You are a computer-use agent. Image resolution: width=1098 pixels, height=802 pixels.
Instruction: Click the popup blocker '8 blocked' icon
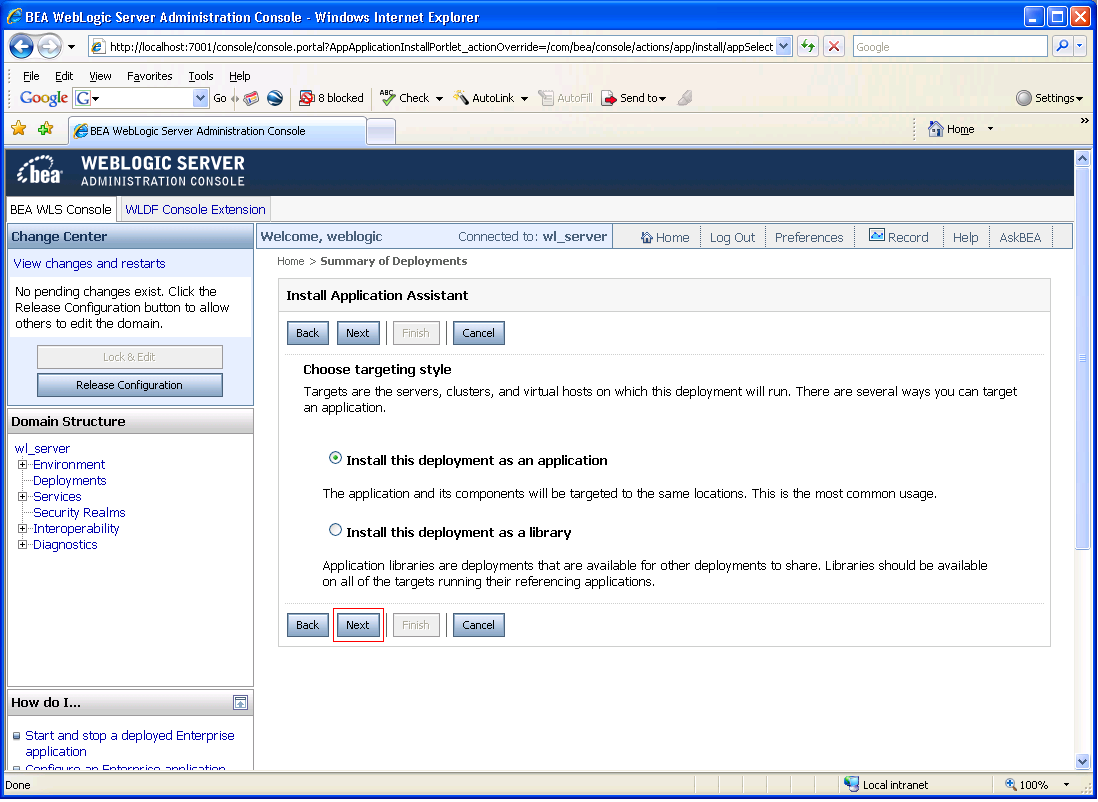point(306,98)
